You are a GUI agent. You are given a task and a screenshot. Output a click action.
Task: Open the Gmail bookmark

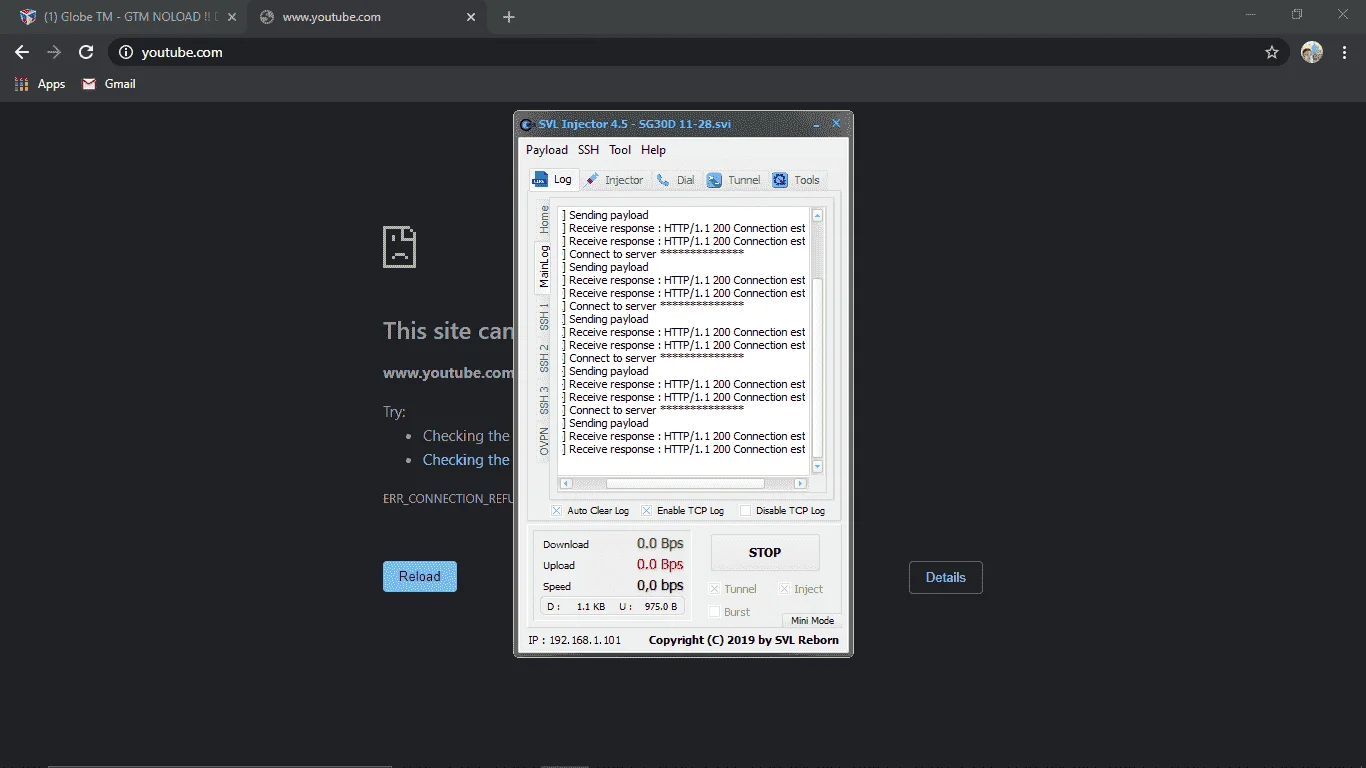(x=109, y=84)
